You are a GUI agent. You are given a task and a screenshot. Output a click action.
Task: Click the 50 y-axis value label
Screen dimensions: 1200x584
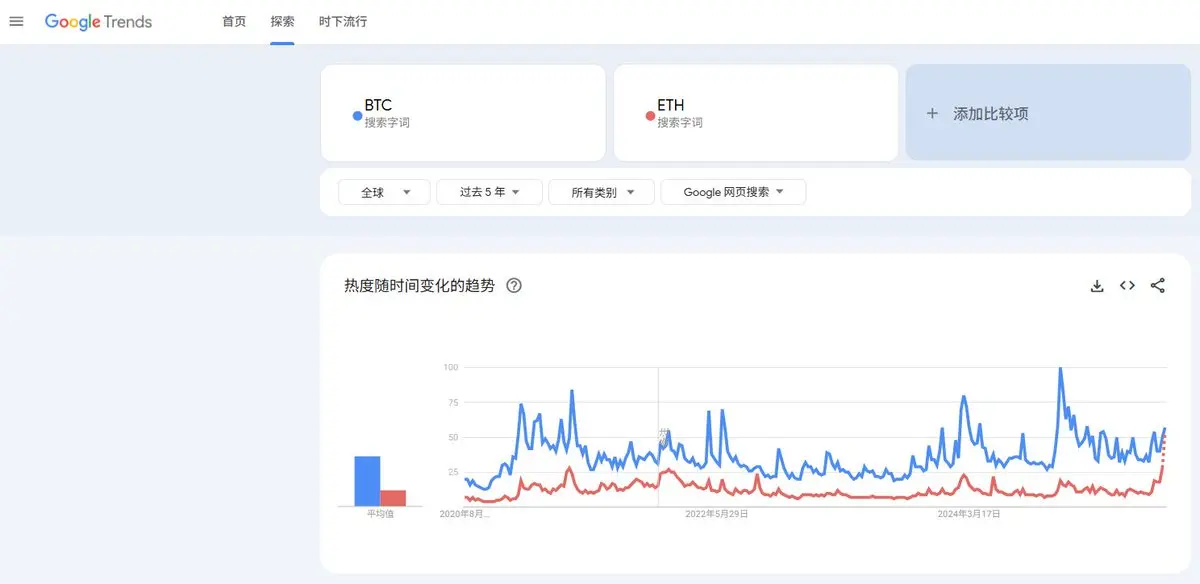pos(453,438)
